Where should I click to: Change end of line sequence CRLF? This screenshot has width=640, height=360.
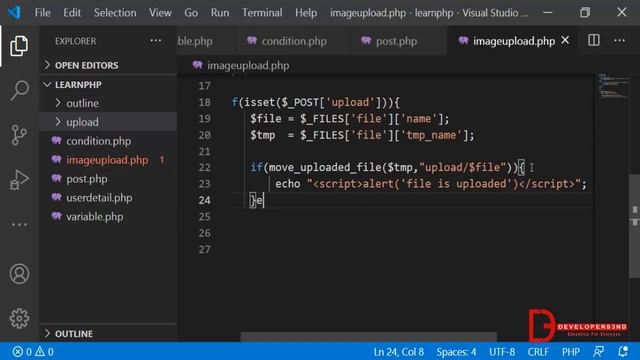[538, 351]
